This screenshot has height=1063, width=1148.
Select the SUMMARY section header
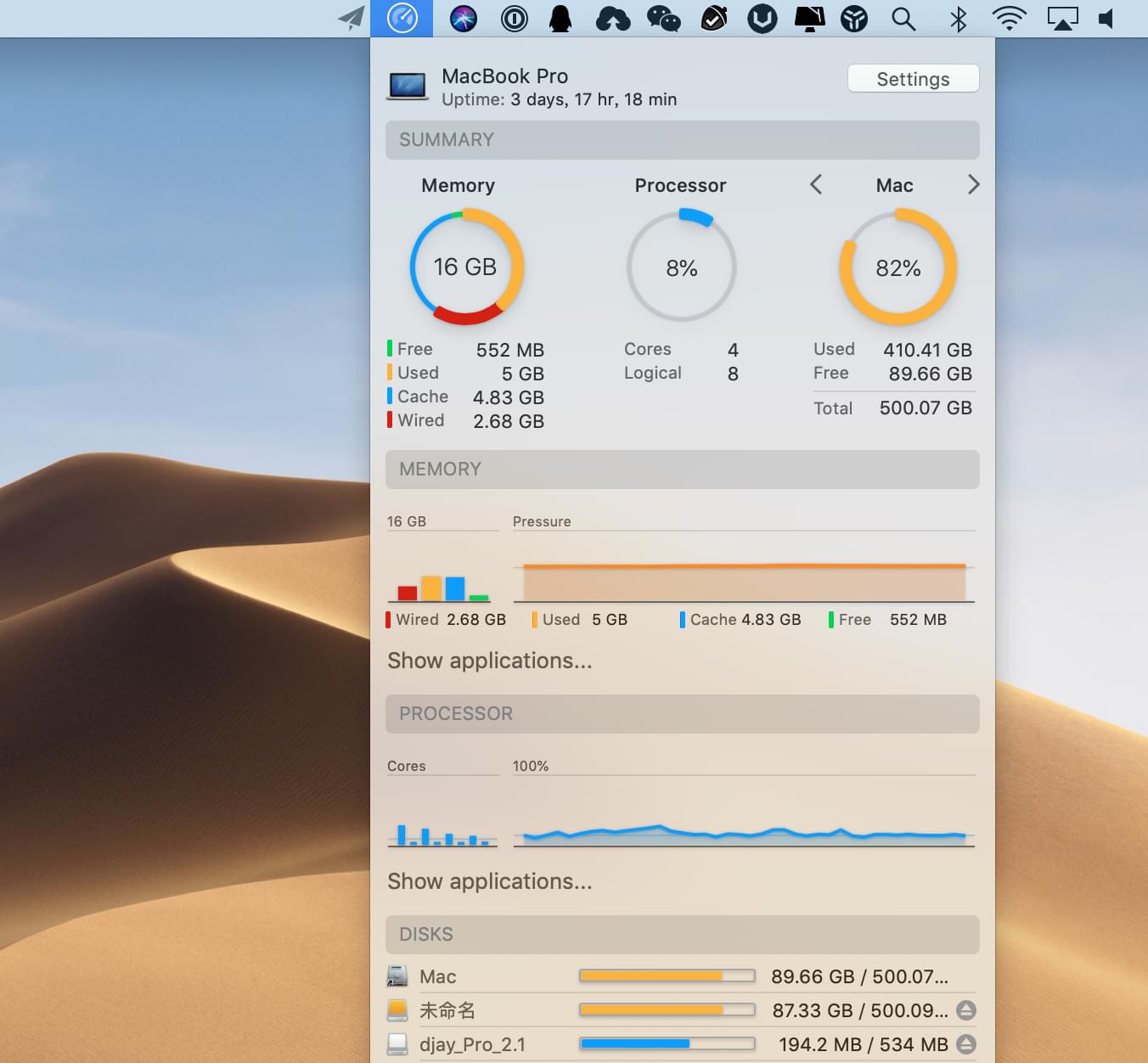(683, 140)
